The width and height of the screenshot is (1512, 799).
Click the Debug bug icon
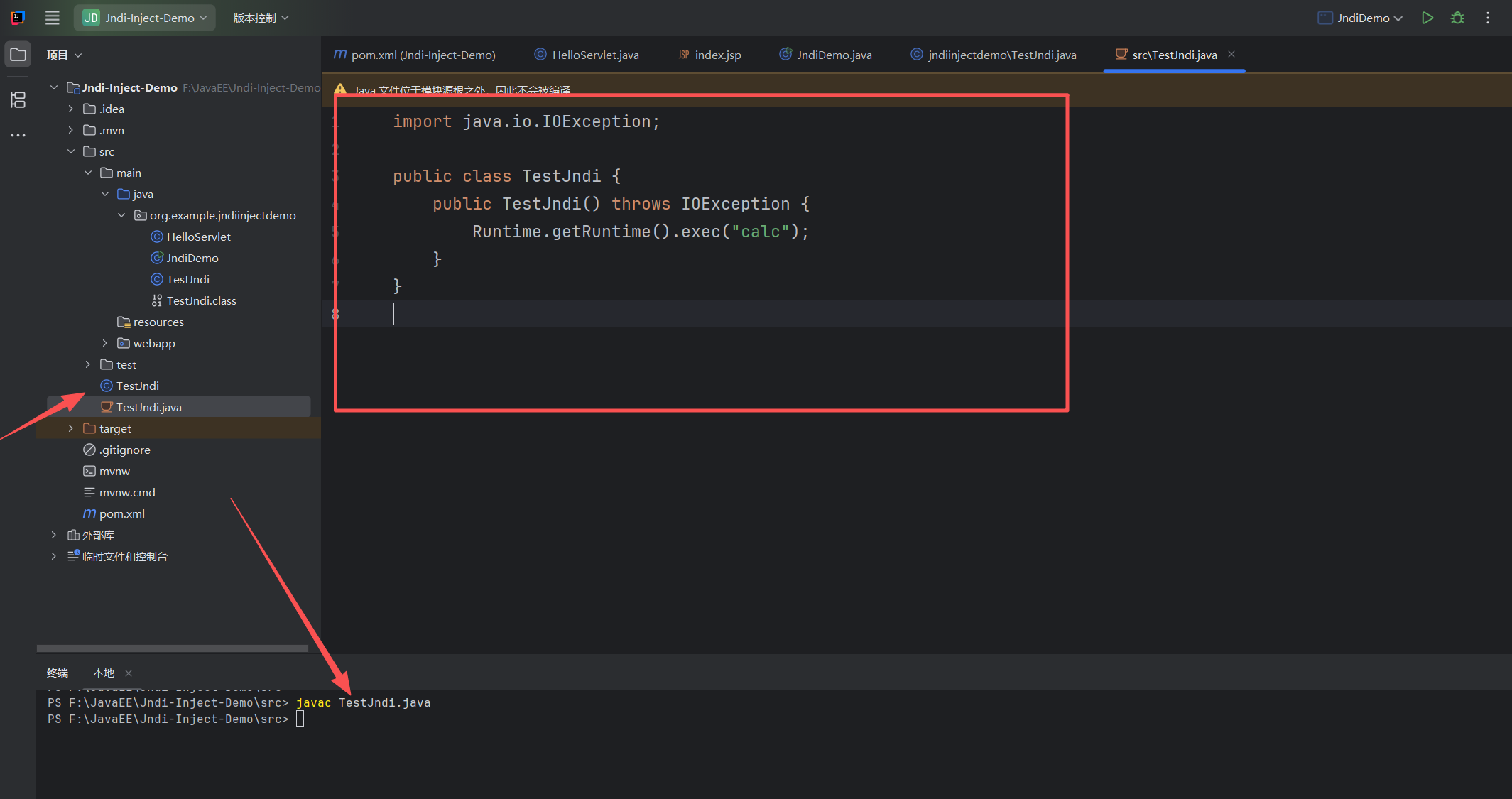click(x=1457, y=18)
